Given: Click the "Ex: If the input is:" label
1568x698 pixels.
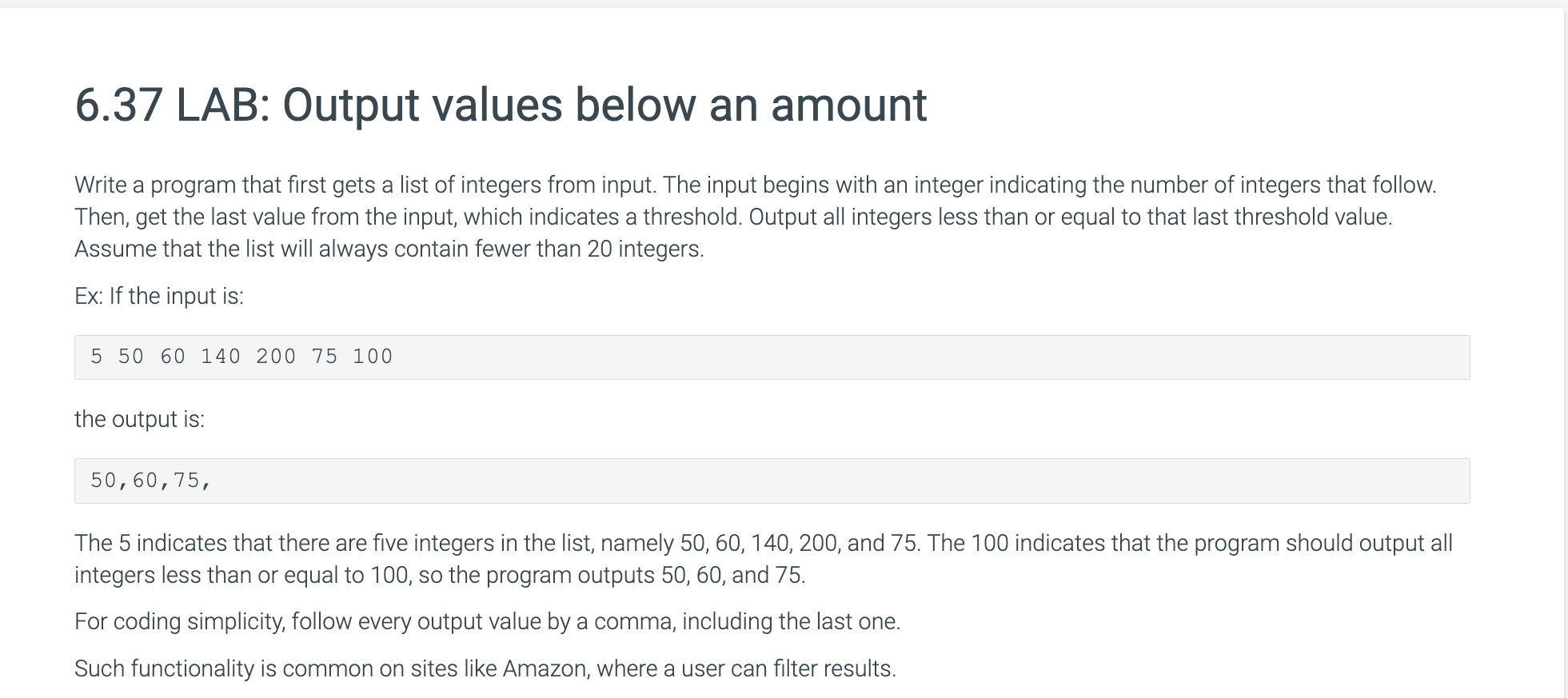Looking at the screenshot, I should (159, 296).
